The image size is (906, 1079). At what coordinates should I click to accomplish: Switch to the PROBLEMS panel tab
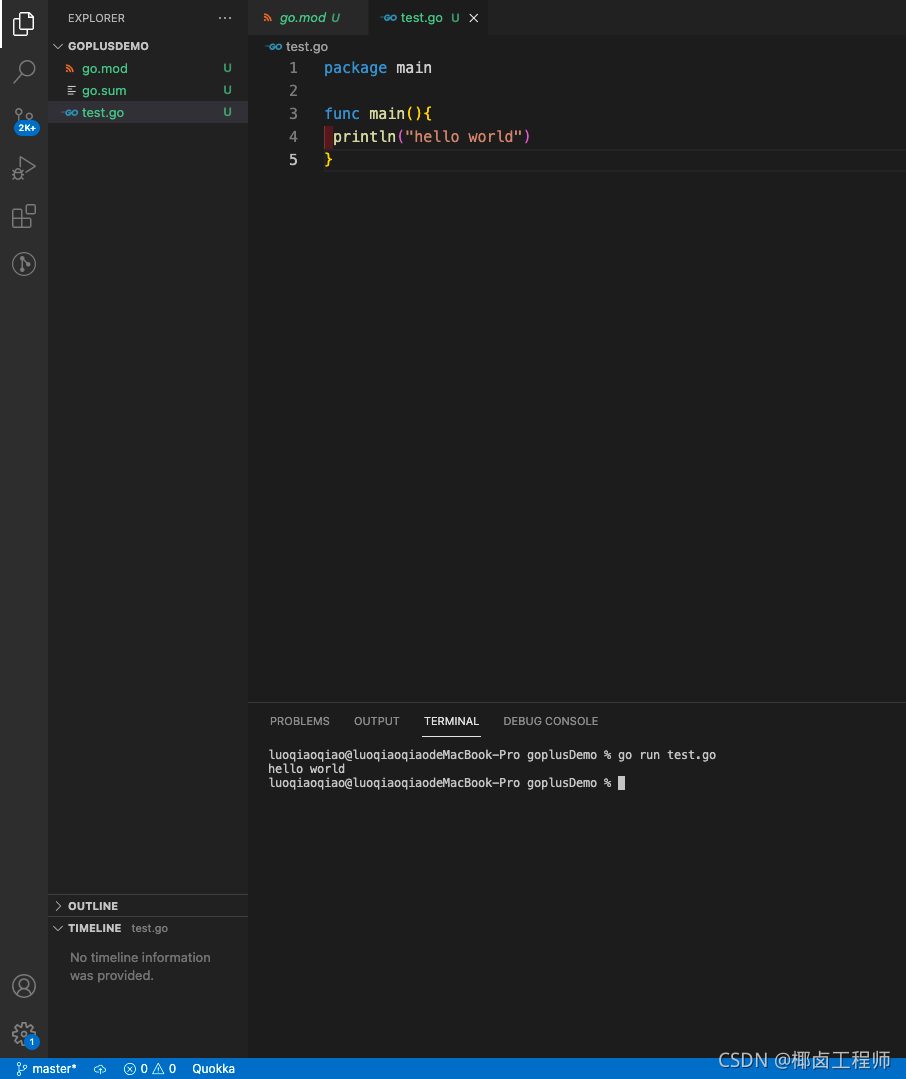(299, 721)
